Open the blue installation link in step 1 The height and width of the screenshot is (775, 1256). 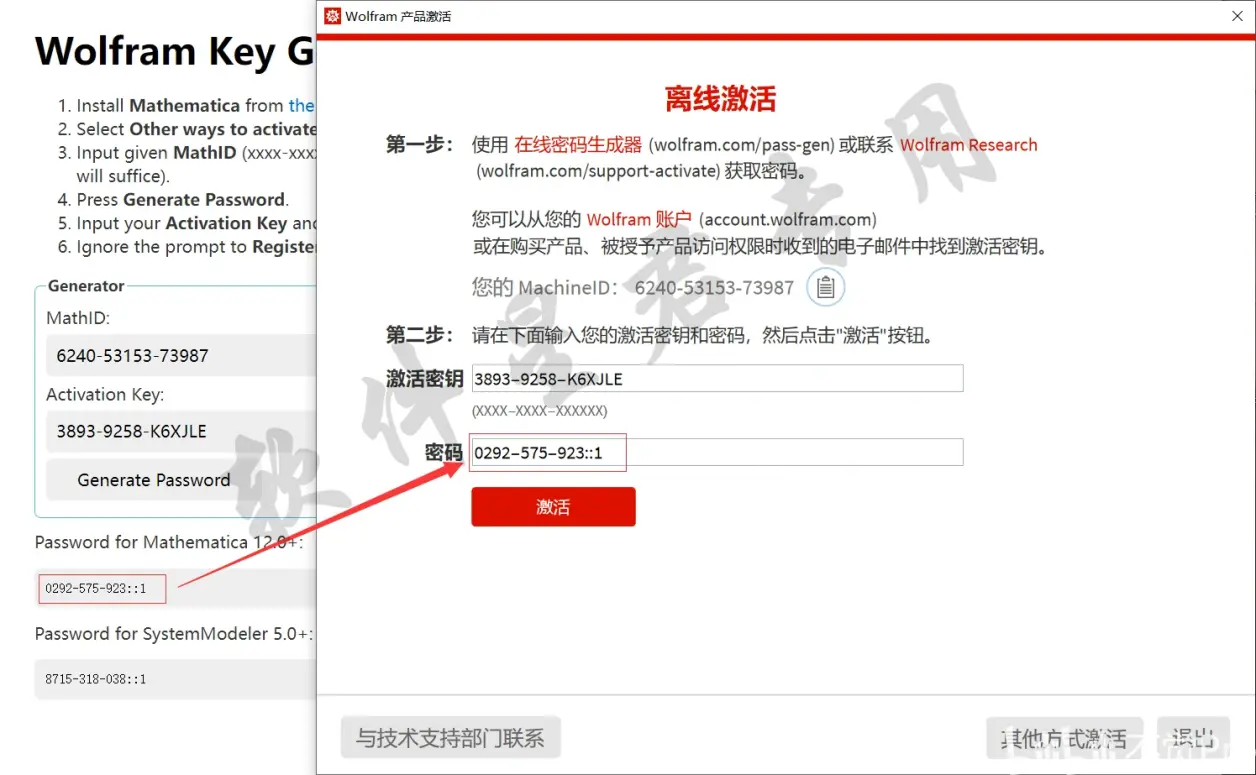pyautogui.click(x=302, y=105)
